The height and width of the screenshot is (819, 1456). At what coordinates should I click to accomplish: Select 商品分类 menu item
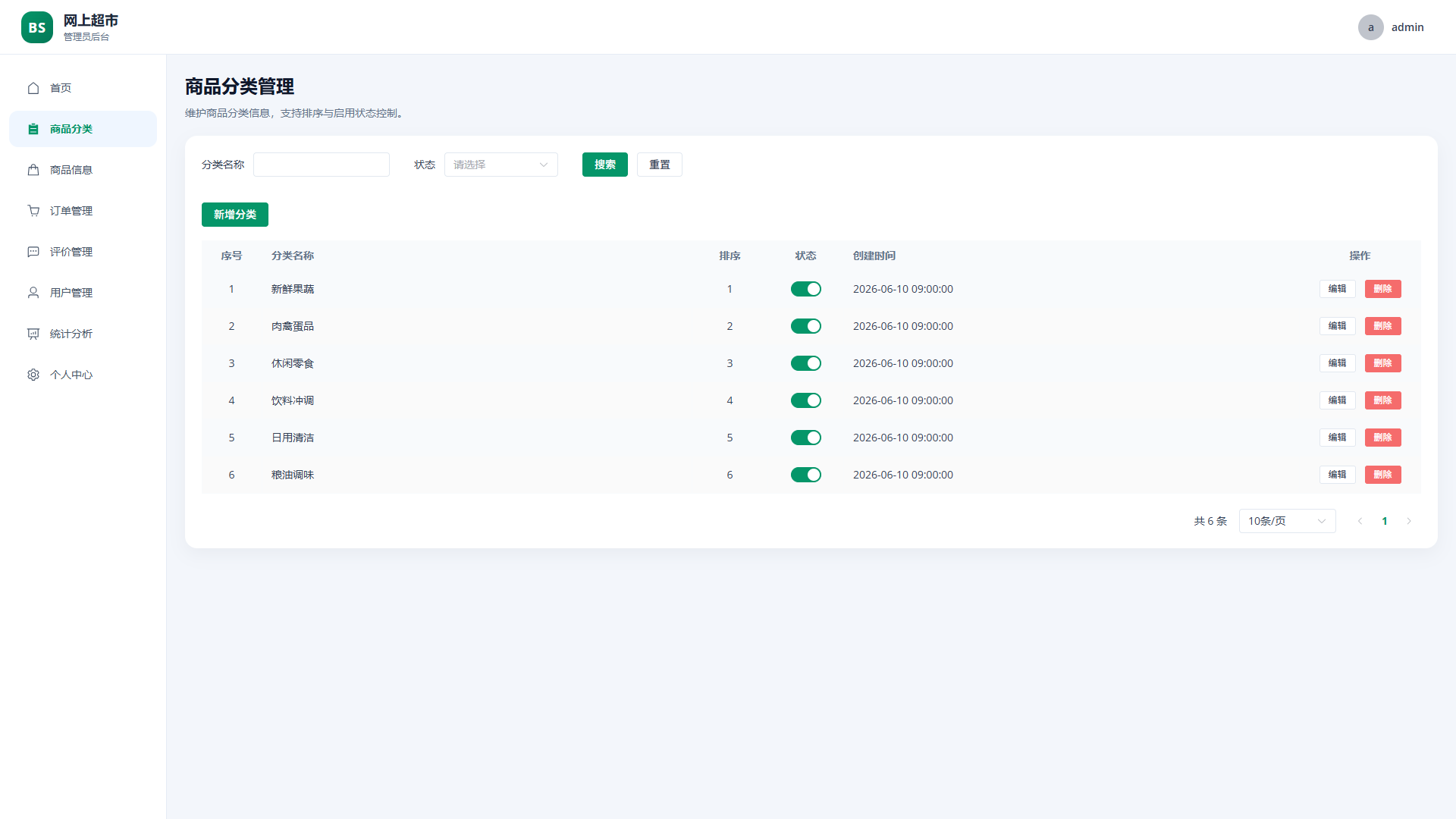click(83, 129)
